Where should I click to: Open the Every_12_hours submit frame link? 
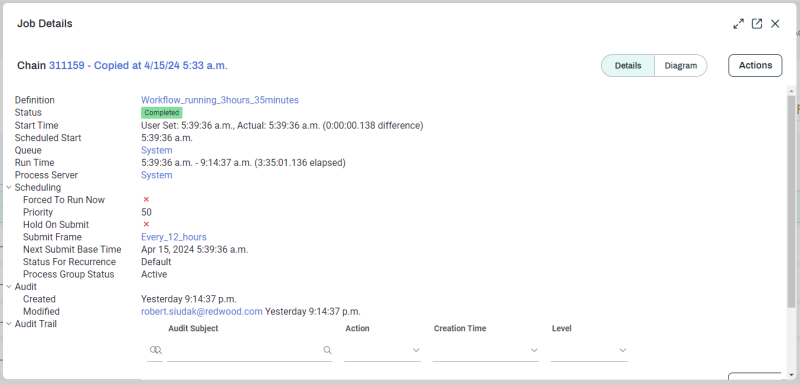[x=174, y=237]
